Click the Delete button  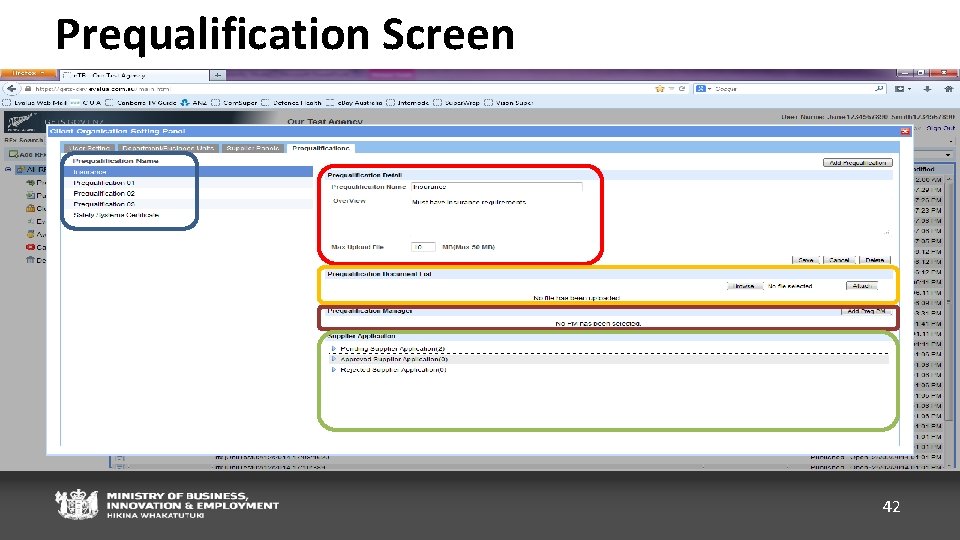(x=874, y=260)
